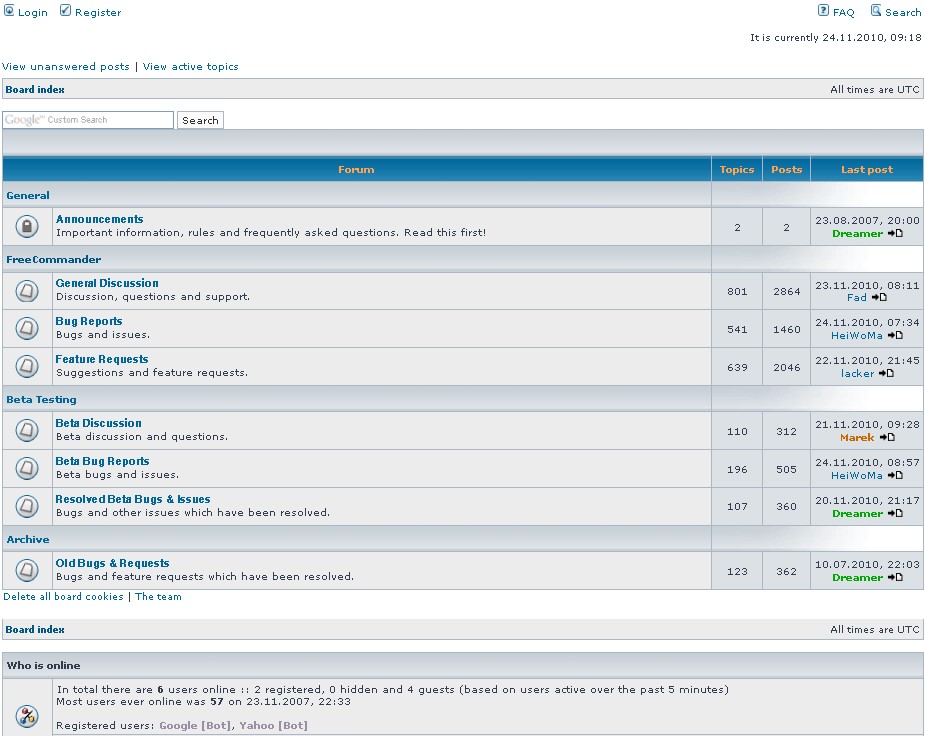Open latest post icon in Resolved Beta Bugs row
Screen dimensions: 925x736
tap(896, 514)
